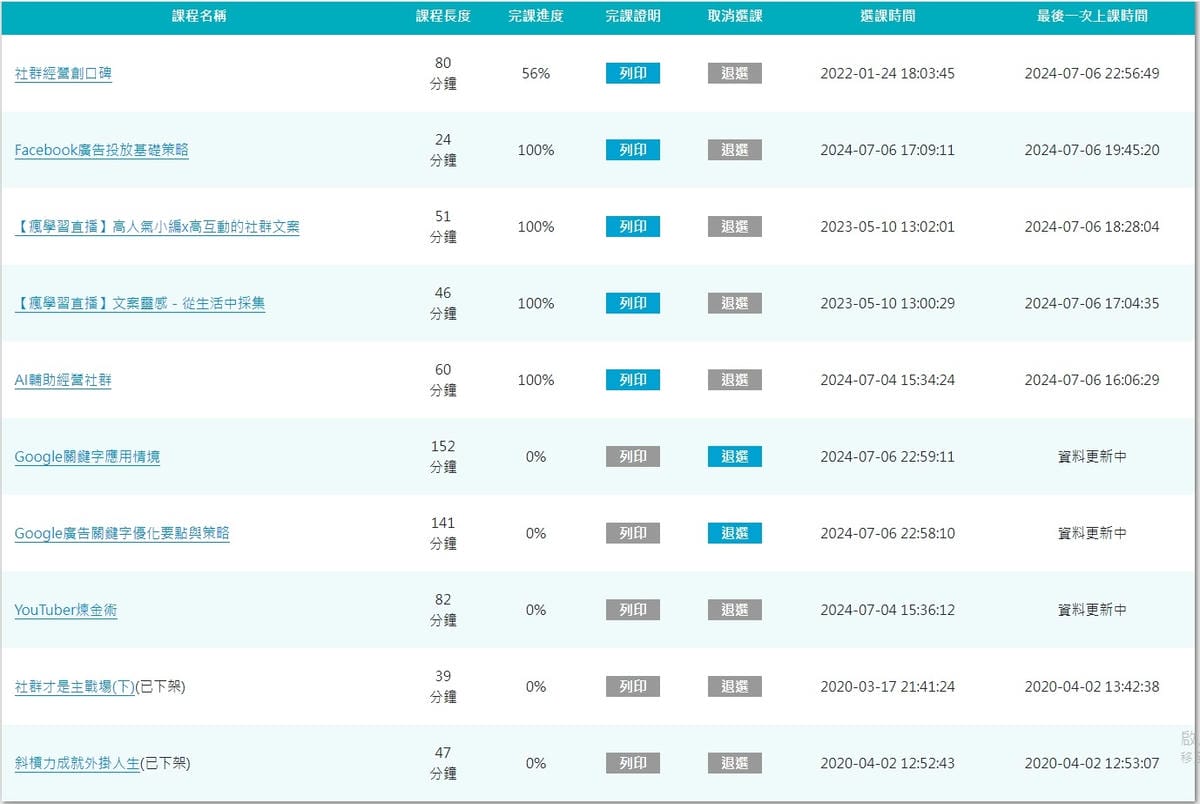Viewport: 1200px width, 804px height.
Task: Click 退選 button for AI輔助經營社群
Action: click(x=735, y=380)
